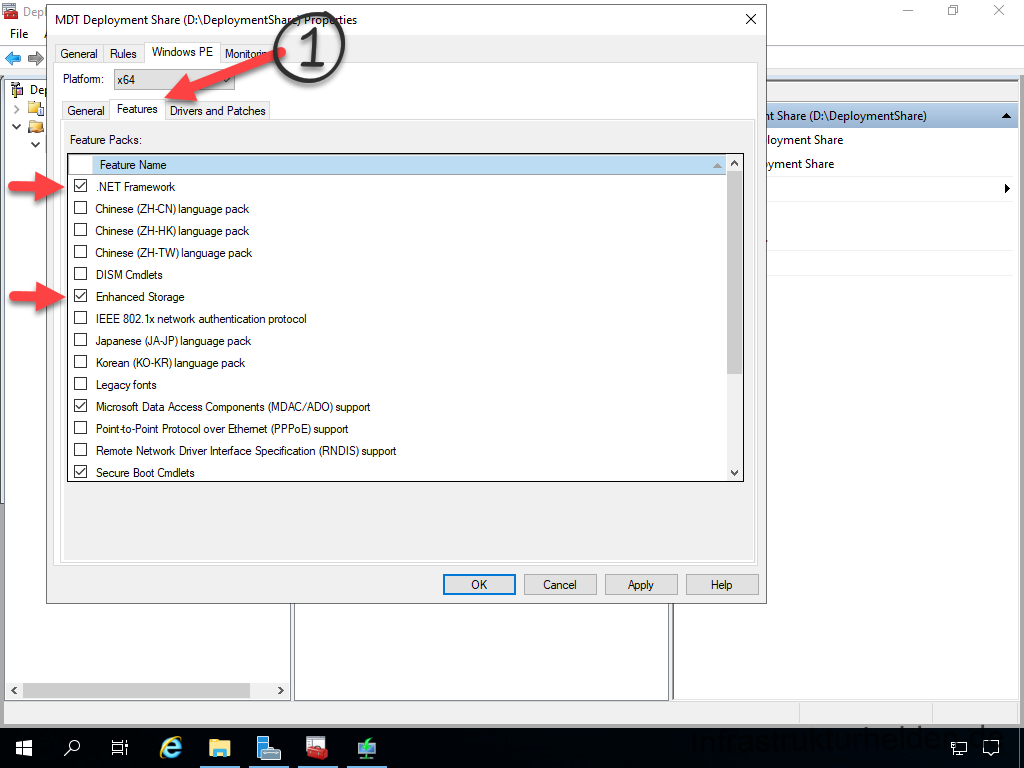
Task: Uncheck the Secure Boot Cmdlets feature
Action: point(80,472)
